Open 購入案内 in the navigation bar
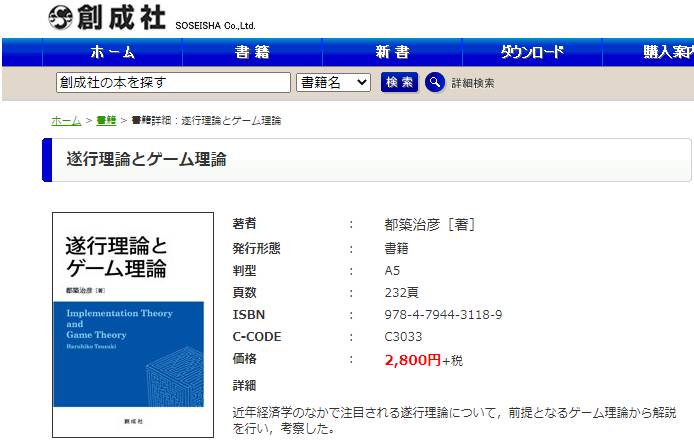Screen dimensions: 694x440 click(667, 52)
